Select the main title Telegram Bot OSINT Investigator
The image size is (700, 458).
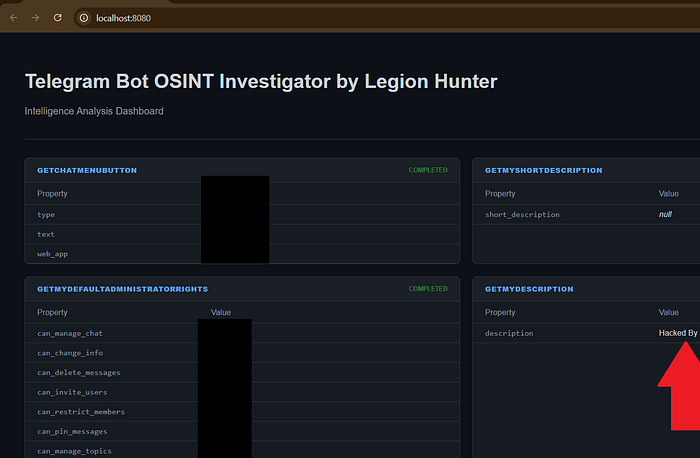pos(261,82)
